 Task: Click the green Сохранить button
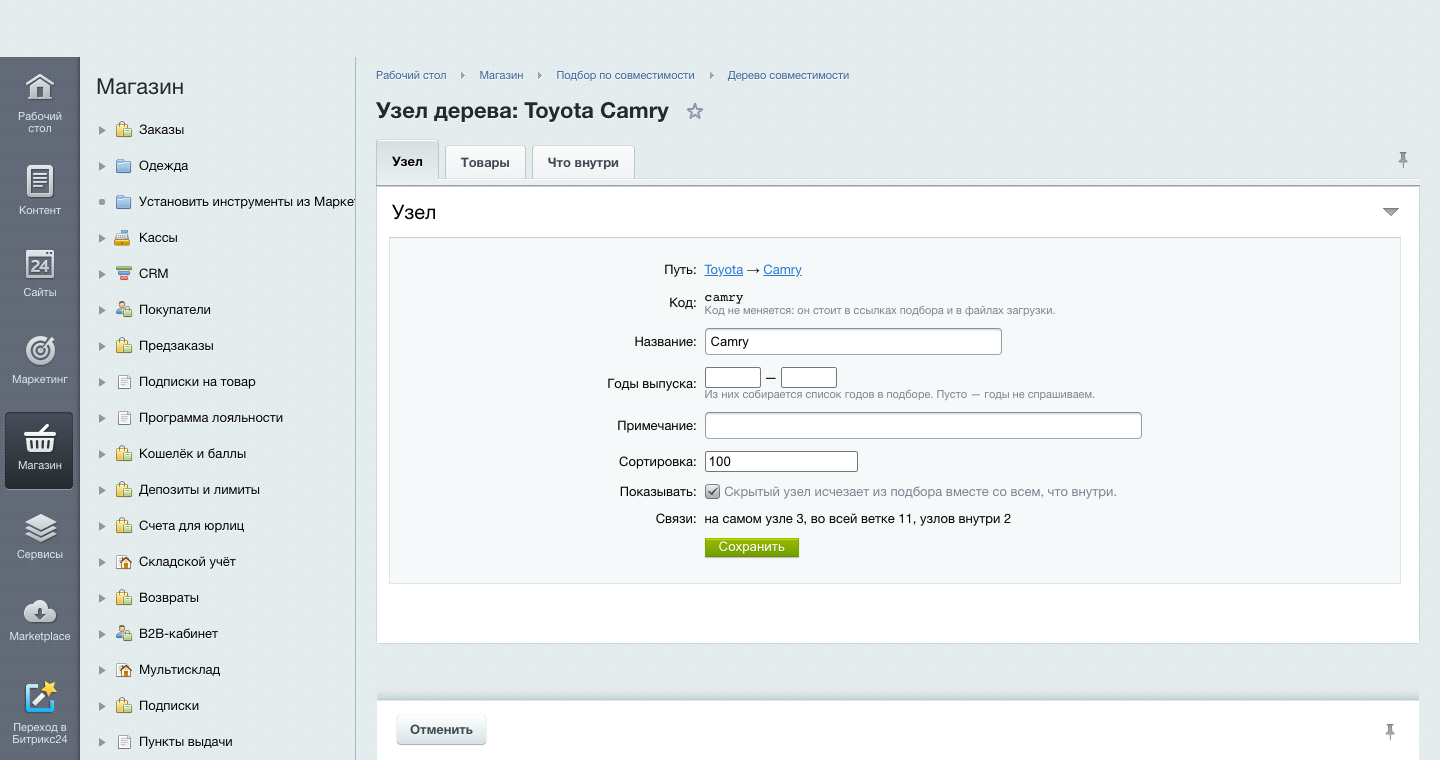(752, 547)
